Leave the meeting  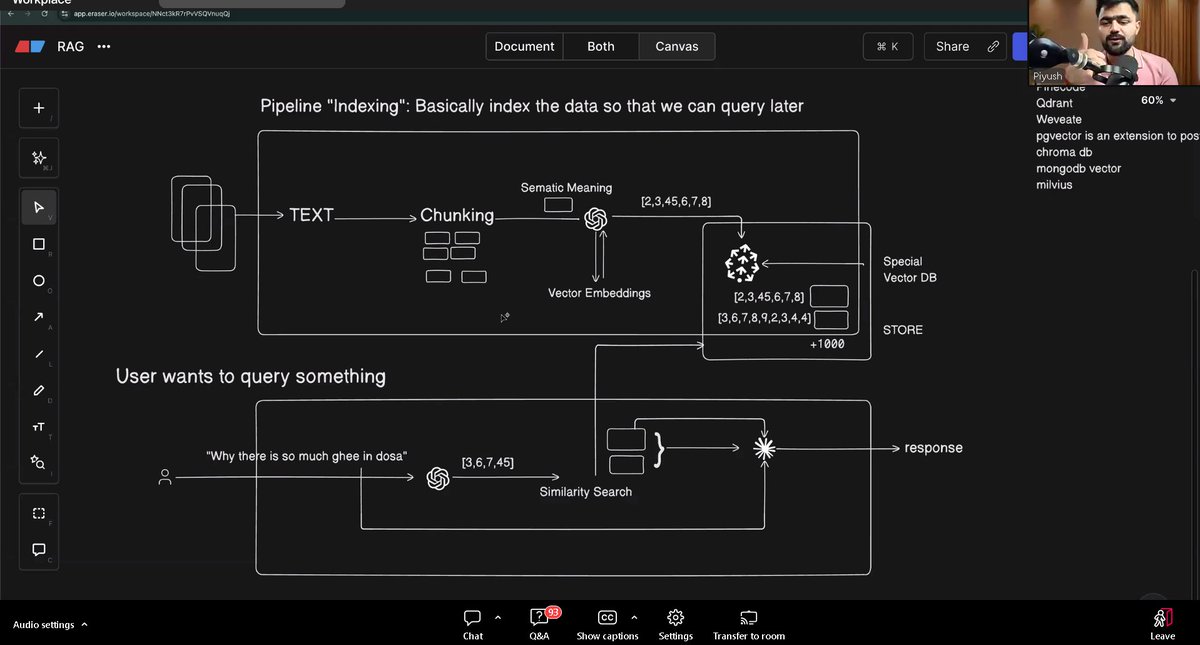point(1162,624)
